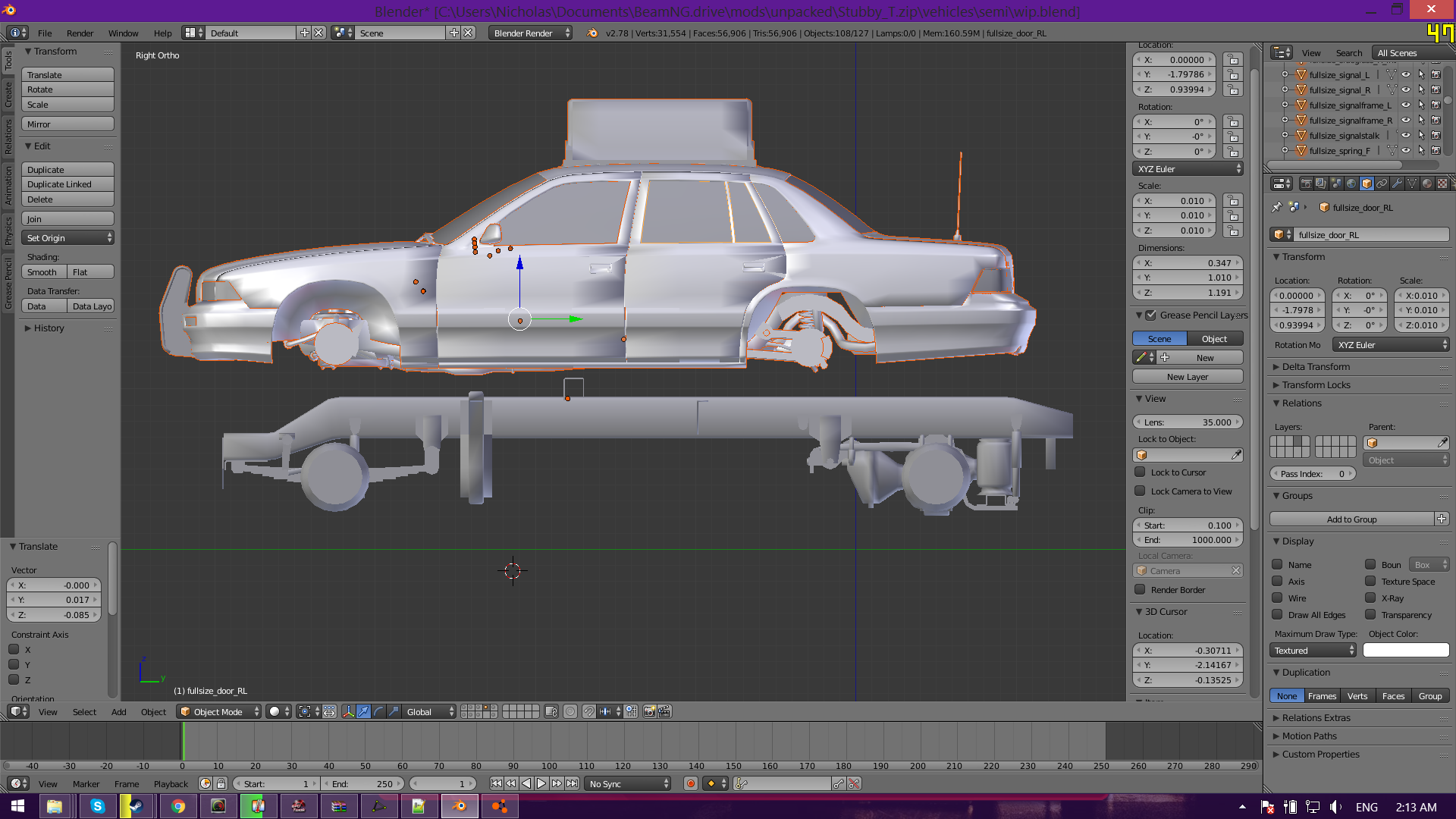Open the Render properties tab (camera icon)
1456x819 pixels.
coord(1306,184)
